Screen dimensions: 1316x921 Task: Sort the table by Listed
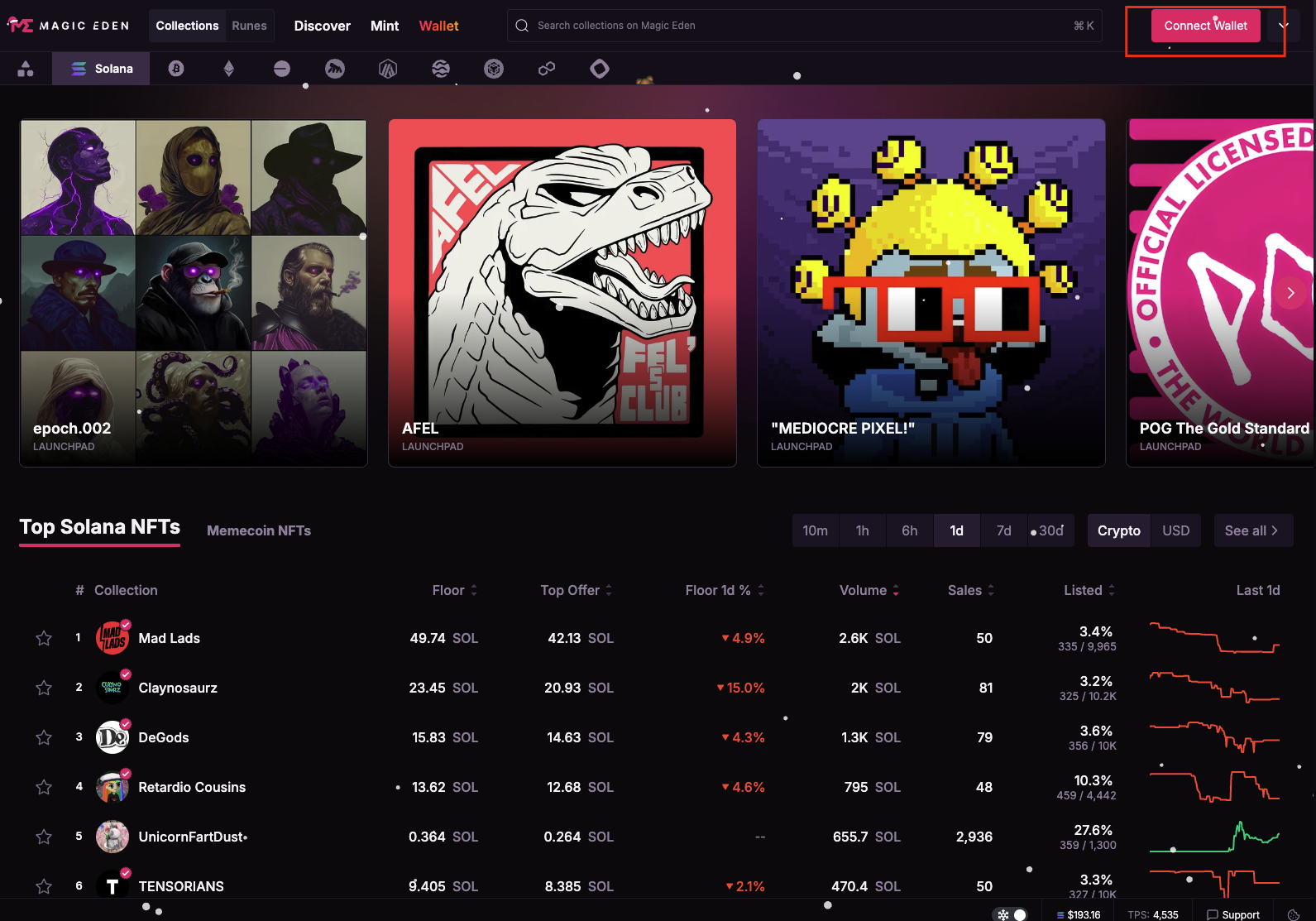tap(1089, 590)
